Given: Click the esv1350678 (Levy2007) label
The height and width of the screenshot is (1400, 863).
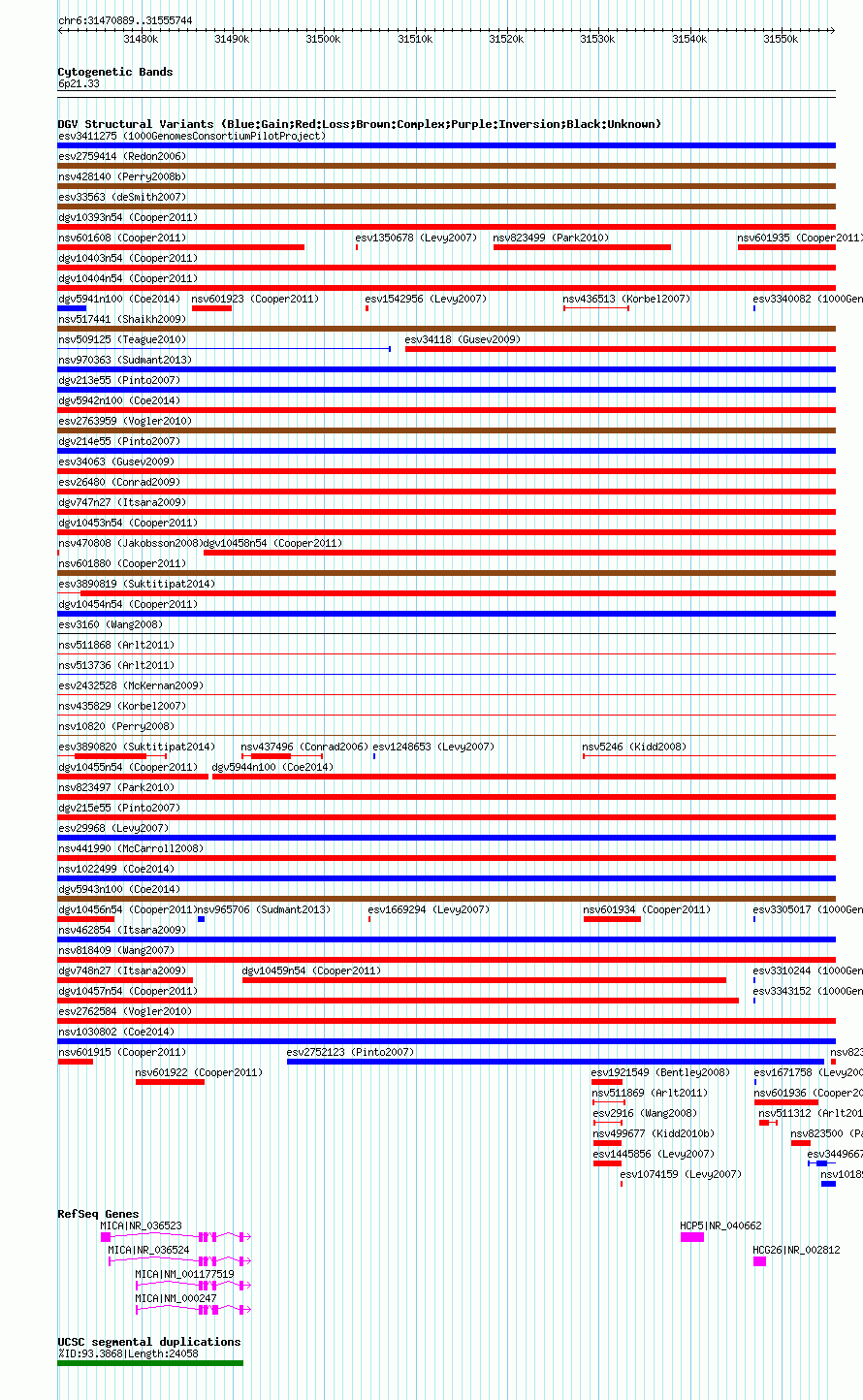Looking at the screenshot, I should coord(416,238).
